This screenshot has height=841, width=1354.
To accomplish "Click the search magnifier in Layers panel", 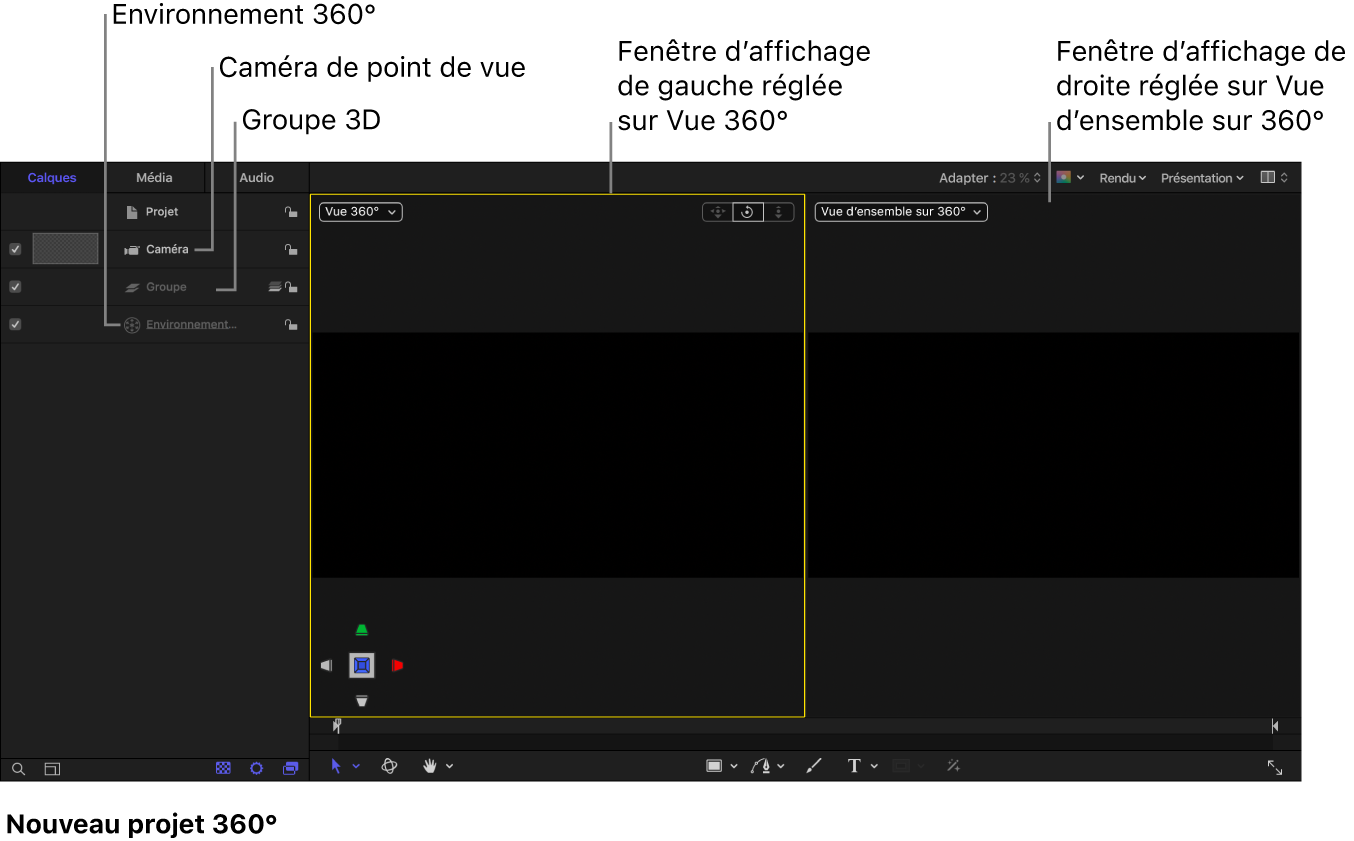I will 18,769.
